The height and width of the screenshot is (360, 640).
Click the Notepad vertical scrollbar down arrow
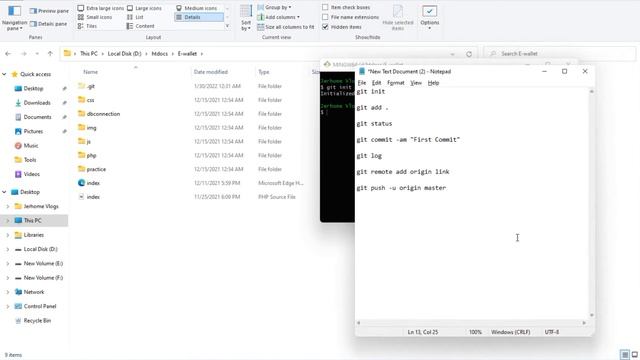pos(591,315)
